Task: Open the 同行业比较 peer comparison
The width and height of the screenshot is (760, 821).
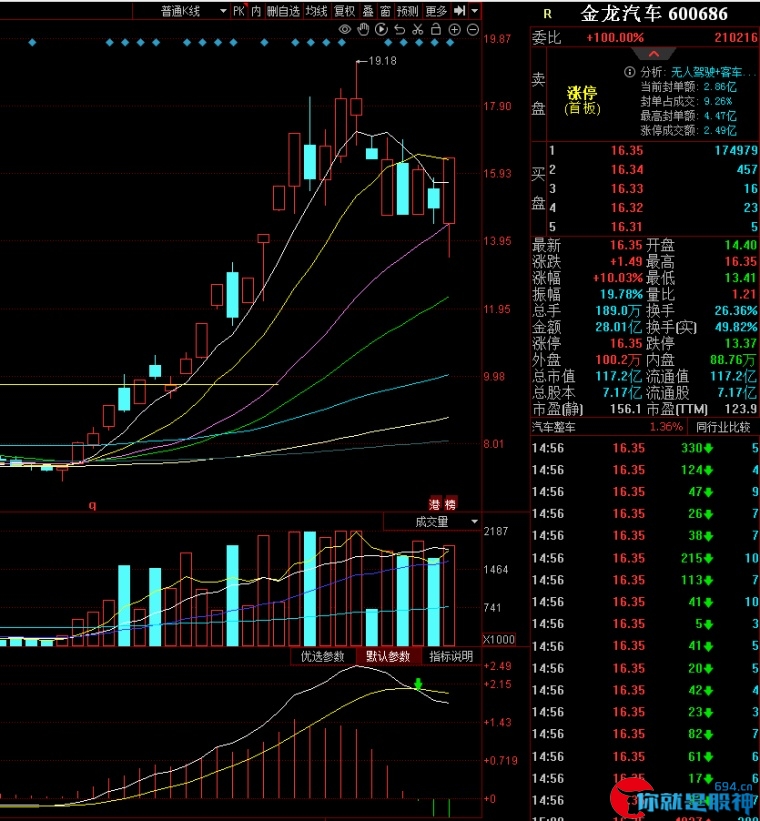Action: [723, 427]
